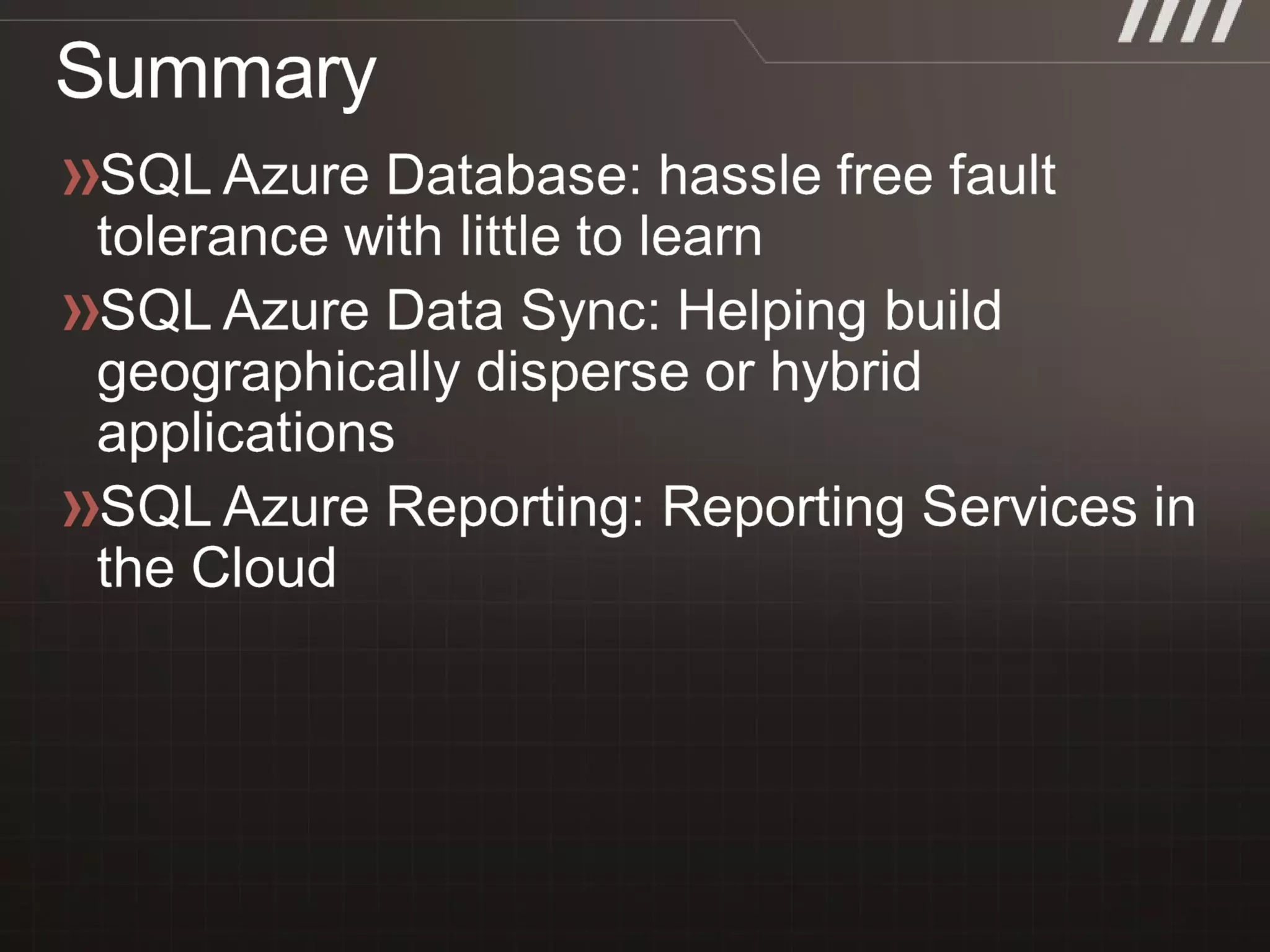Image resolution: width=1270 pixels, height=952 pixels.
Task: Click the diagonal stripes logo in the corner
Action: point(1178,21)
